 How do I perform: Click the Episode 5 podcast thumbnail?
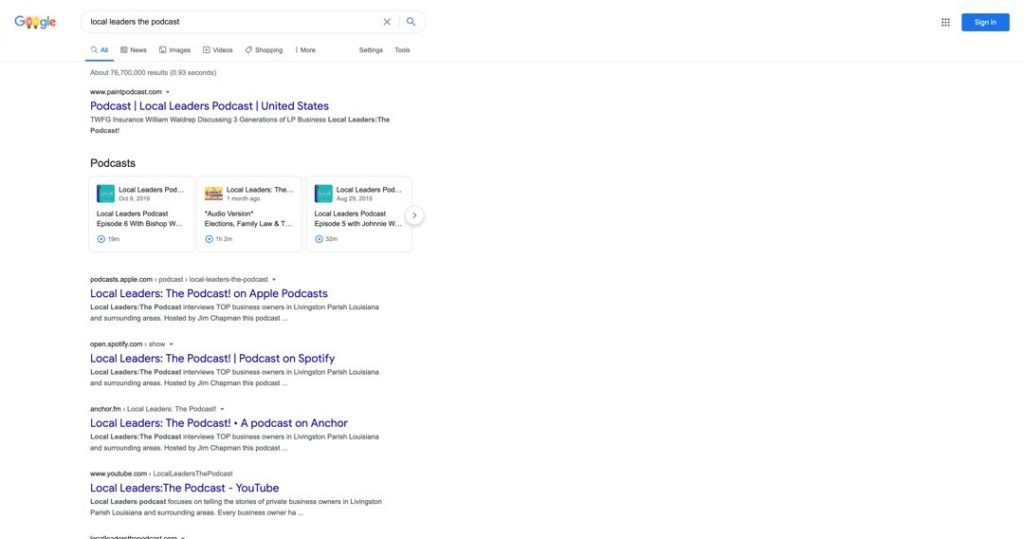pos(323,193)
